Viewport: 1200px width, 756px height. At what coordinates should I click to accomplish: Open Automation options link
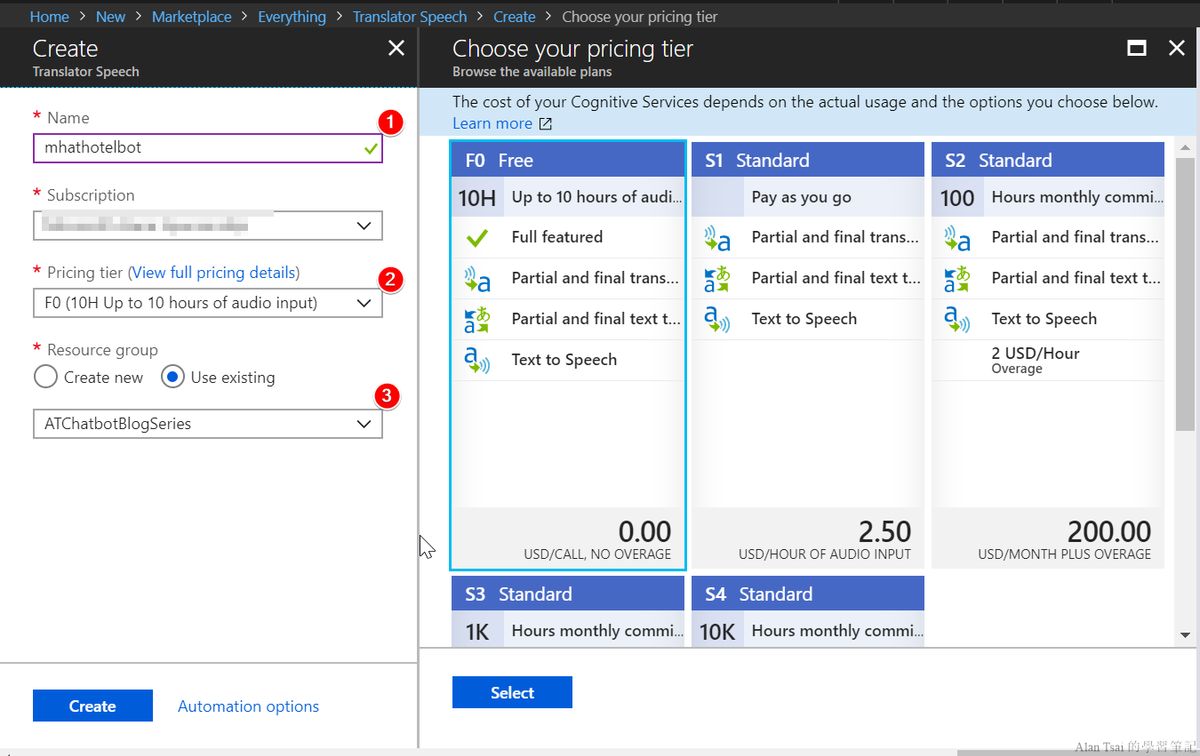click(x=248, y=706)
